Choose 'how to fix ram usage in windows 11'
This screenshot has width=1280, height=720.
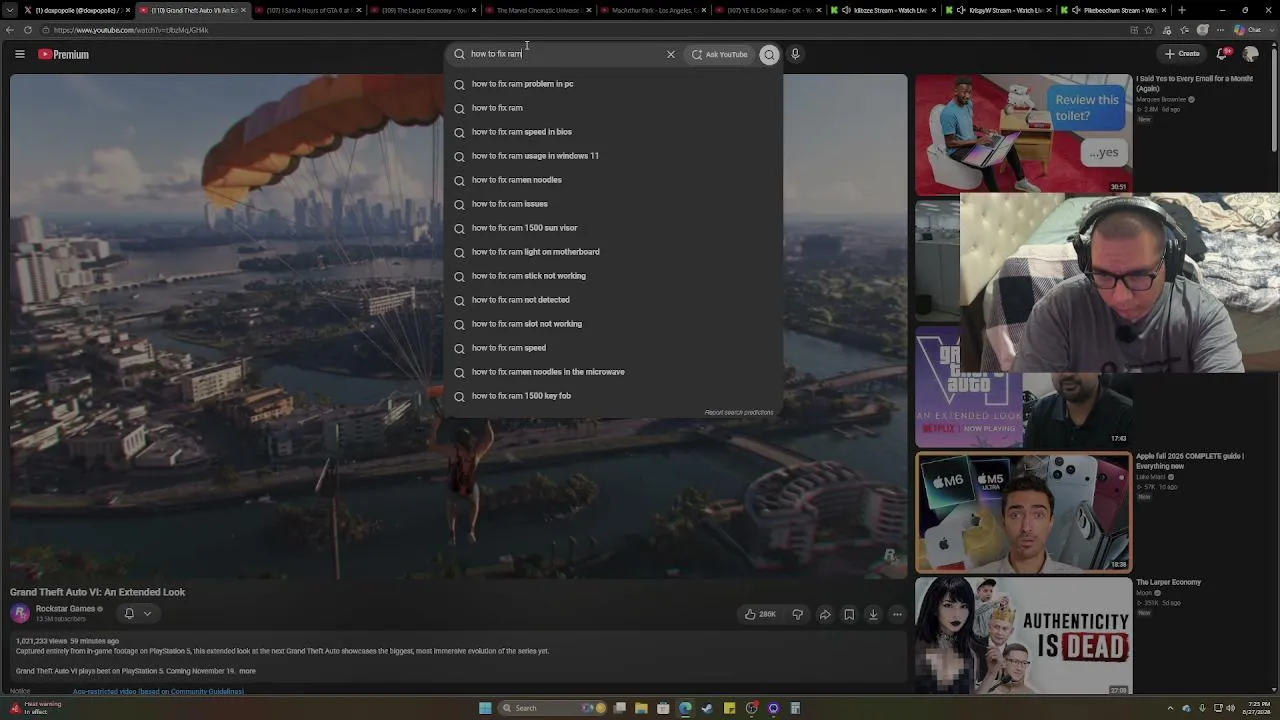(x=613, y=156)
